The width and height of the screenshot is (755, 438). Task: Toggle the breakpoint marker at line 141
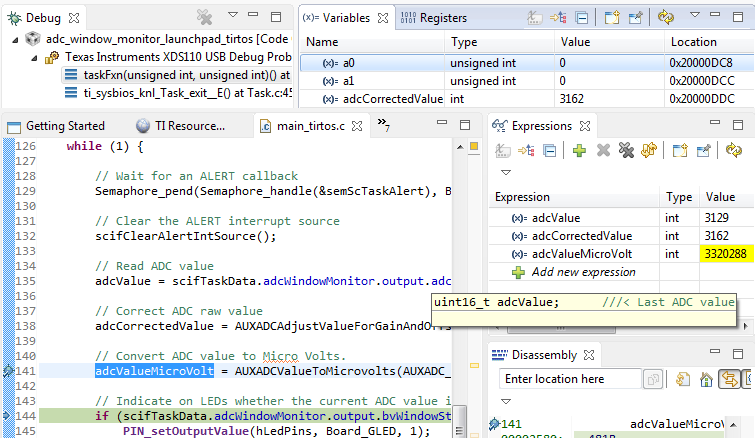coord(8,371)
